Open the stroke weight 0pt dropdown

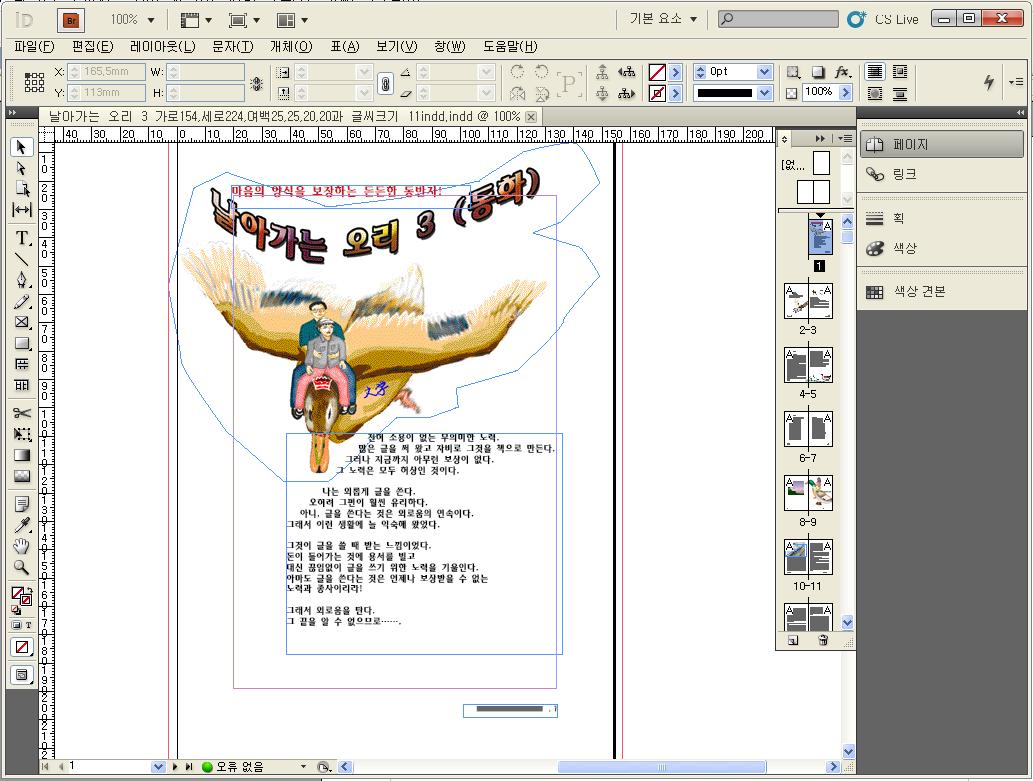coord(764,72)
